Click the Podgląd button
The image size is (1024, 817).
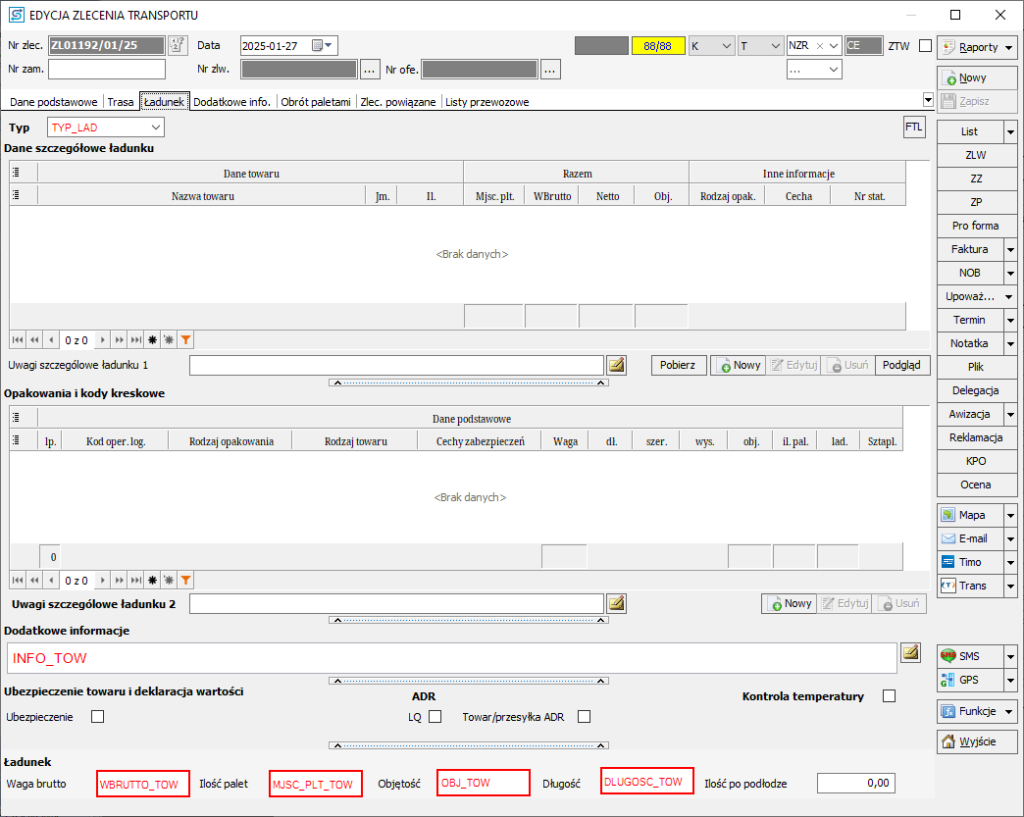click(903, 365)
